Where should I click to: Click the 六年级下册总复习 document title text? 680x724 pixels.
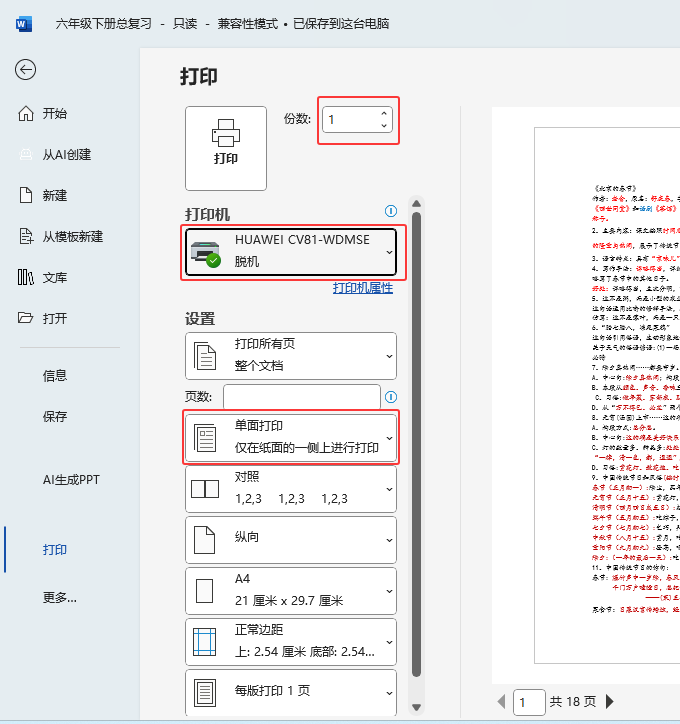[x=104, y=24]
